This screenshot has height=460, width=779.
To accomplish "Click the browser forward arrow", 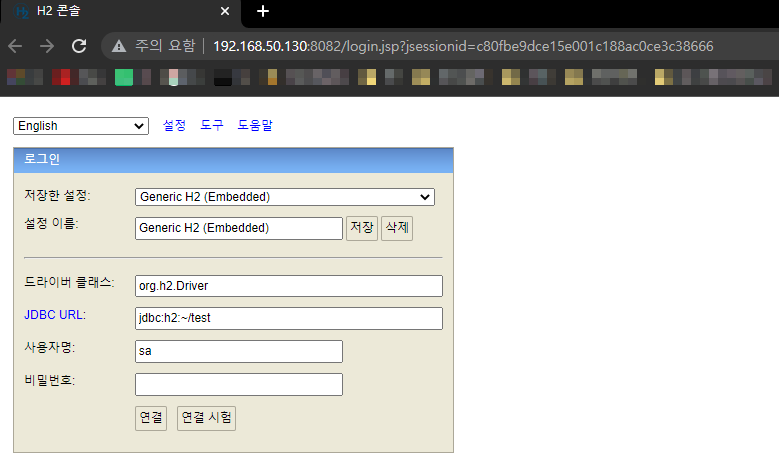I will point(47,46).
